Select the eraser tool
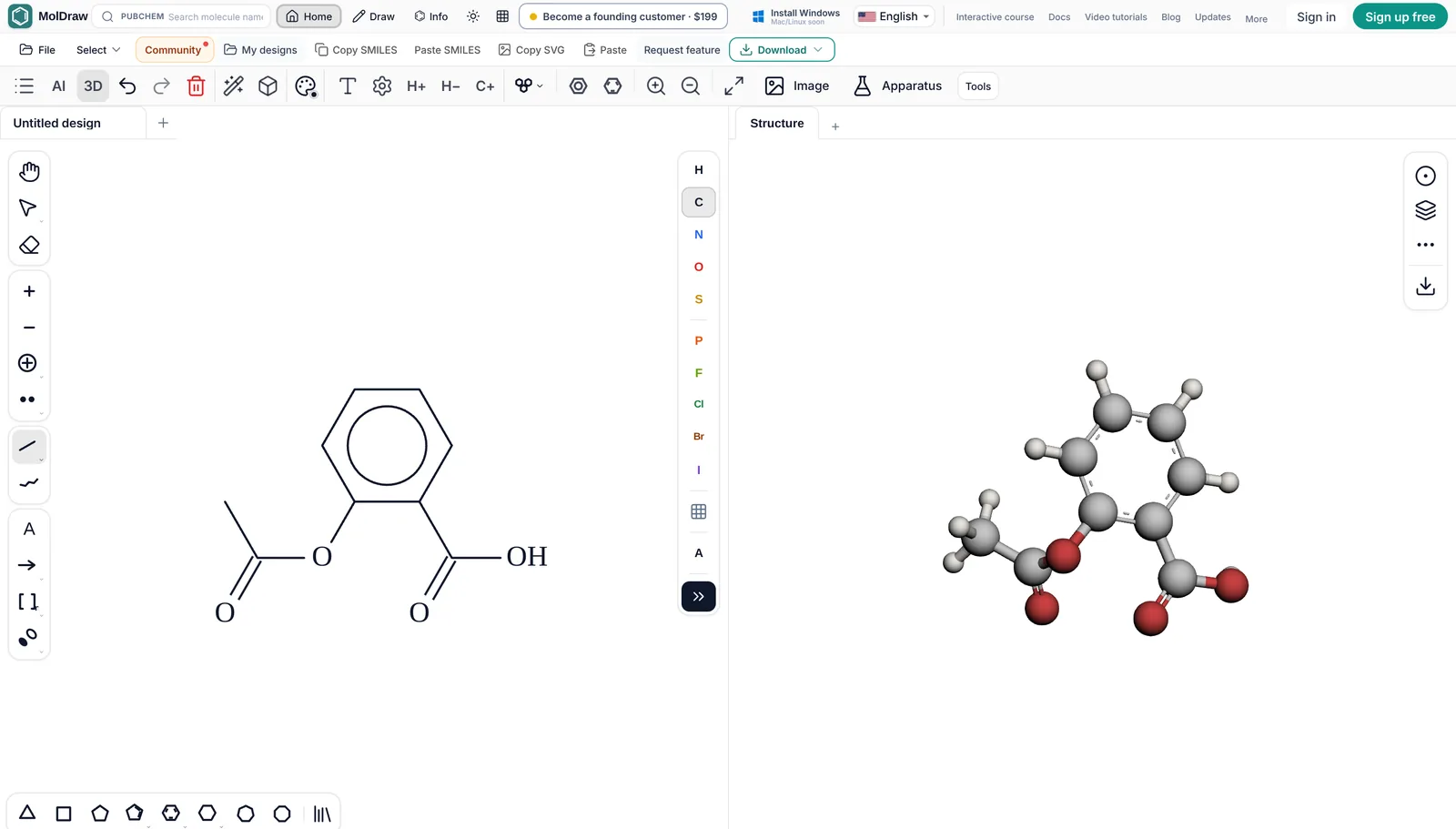This screenshot has height=829, width=1456. click(x=29, y=245)
